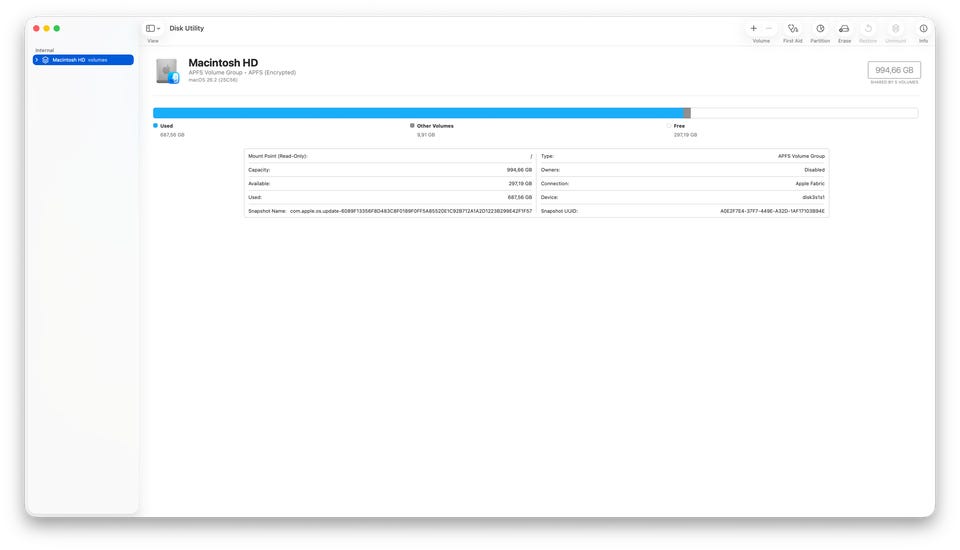Click the 297,19 GB value under Free legend
Screen dimensions: 960x550
[x=685, y=135]
